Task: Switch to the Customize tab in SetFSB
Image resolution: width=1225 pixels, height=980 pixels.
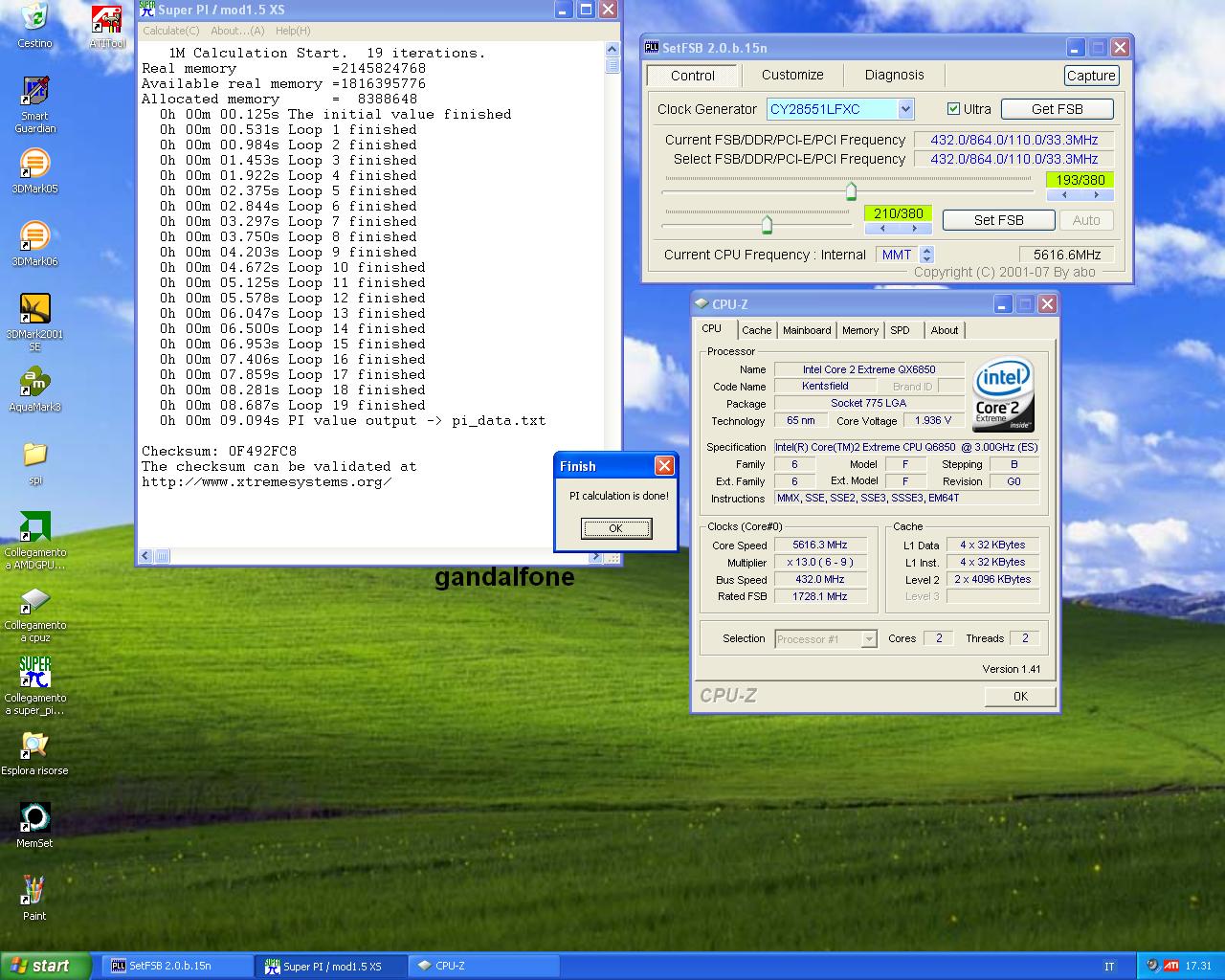Action: (x=792, y=75)
